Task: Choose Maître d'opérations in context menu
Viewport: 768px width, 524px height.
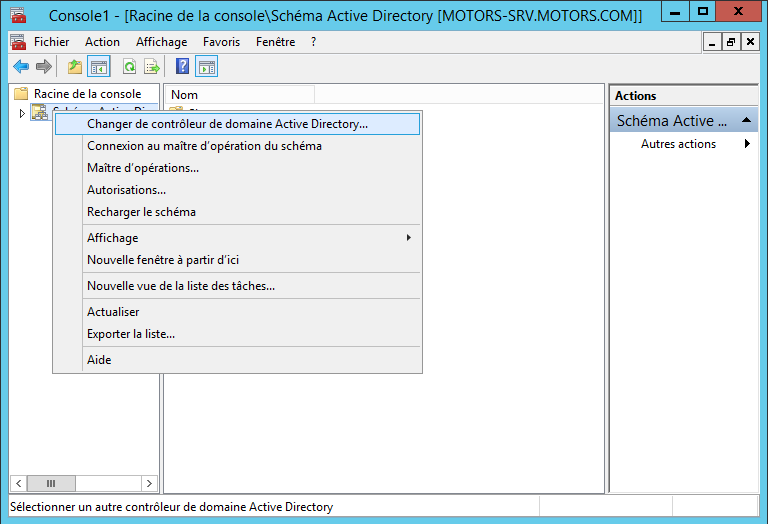Action: [143, 168]
